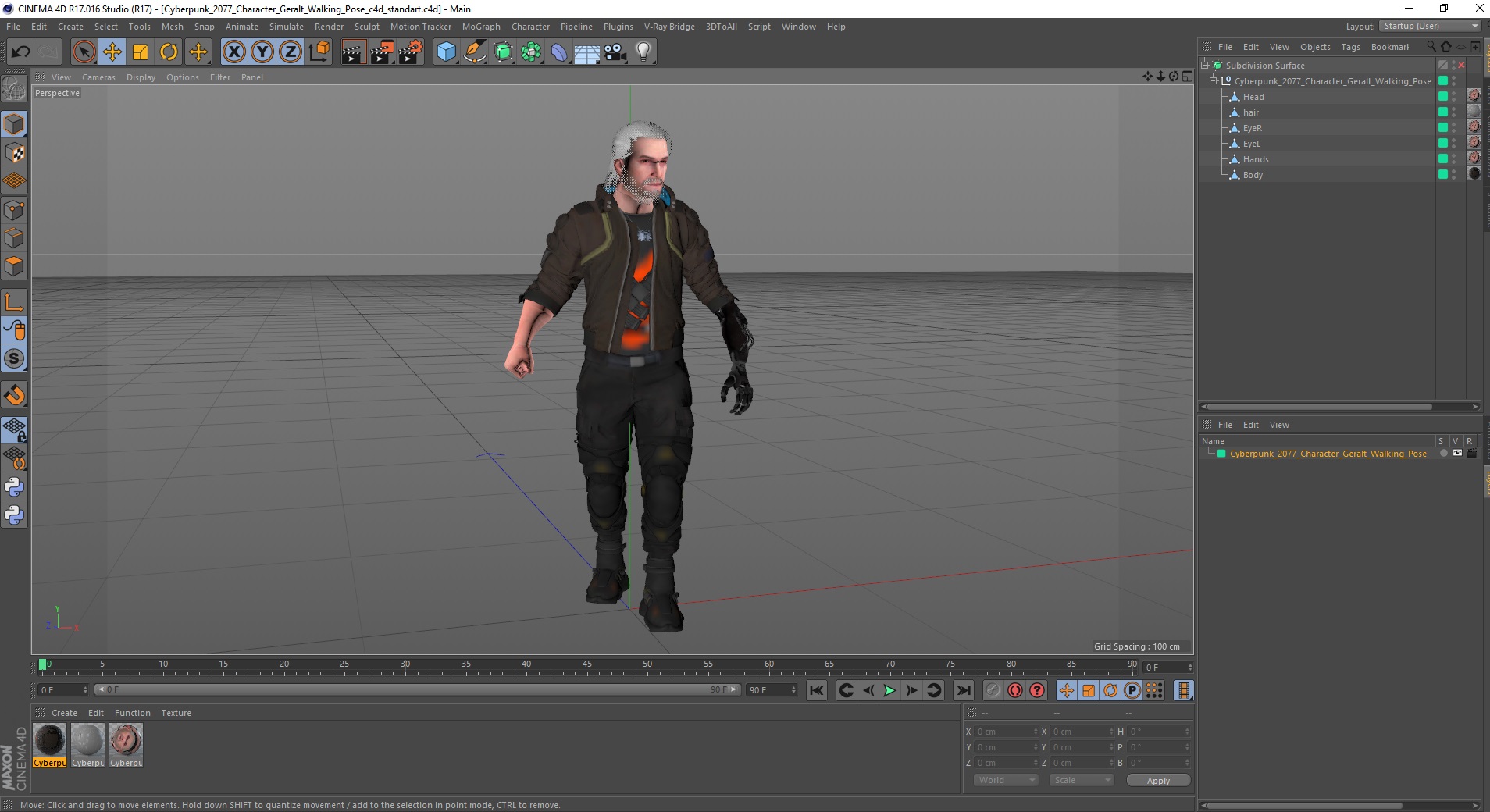Click the Undo arrow icon
This screenshot has height=812, width=1490.
(x=20, y=52)
